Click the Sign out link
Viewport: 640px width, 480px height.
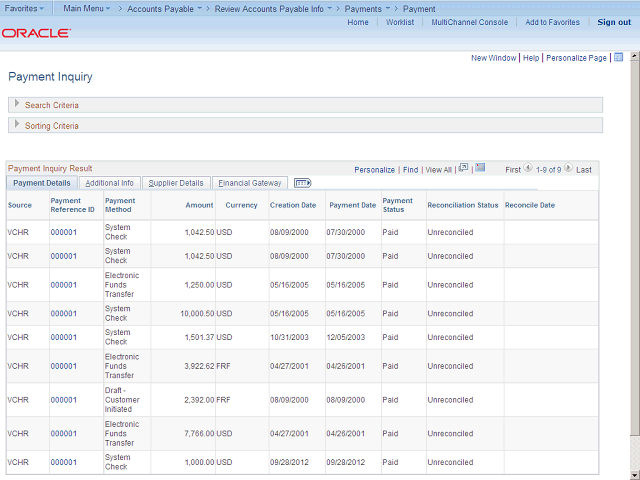pyautogui.click(x=614, y=22)
